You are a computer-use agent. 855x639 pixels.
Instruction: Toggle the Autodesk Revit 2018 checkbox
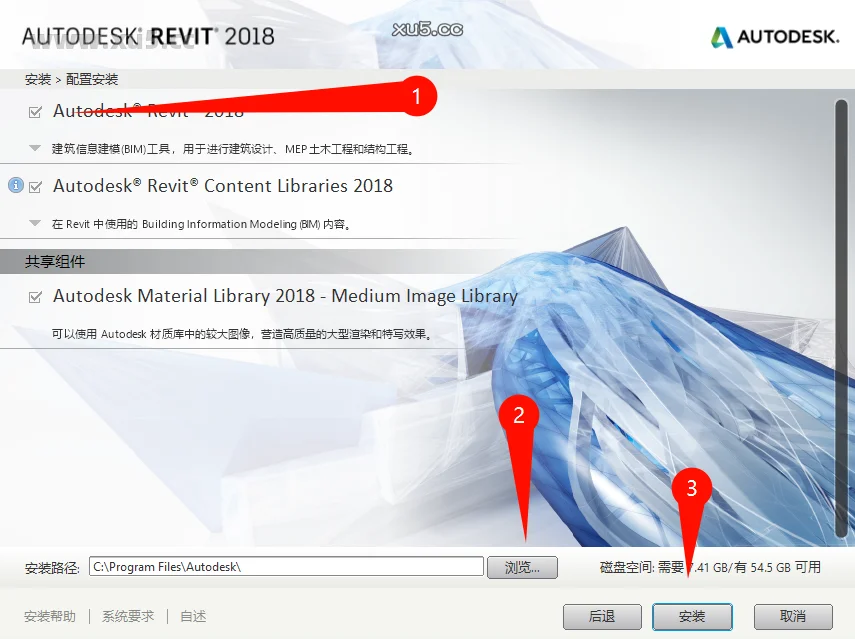tap(36, 112)
